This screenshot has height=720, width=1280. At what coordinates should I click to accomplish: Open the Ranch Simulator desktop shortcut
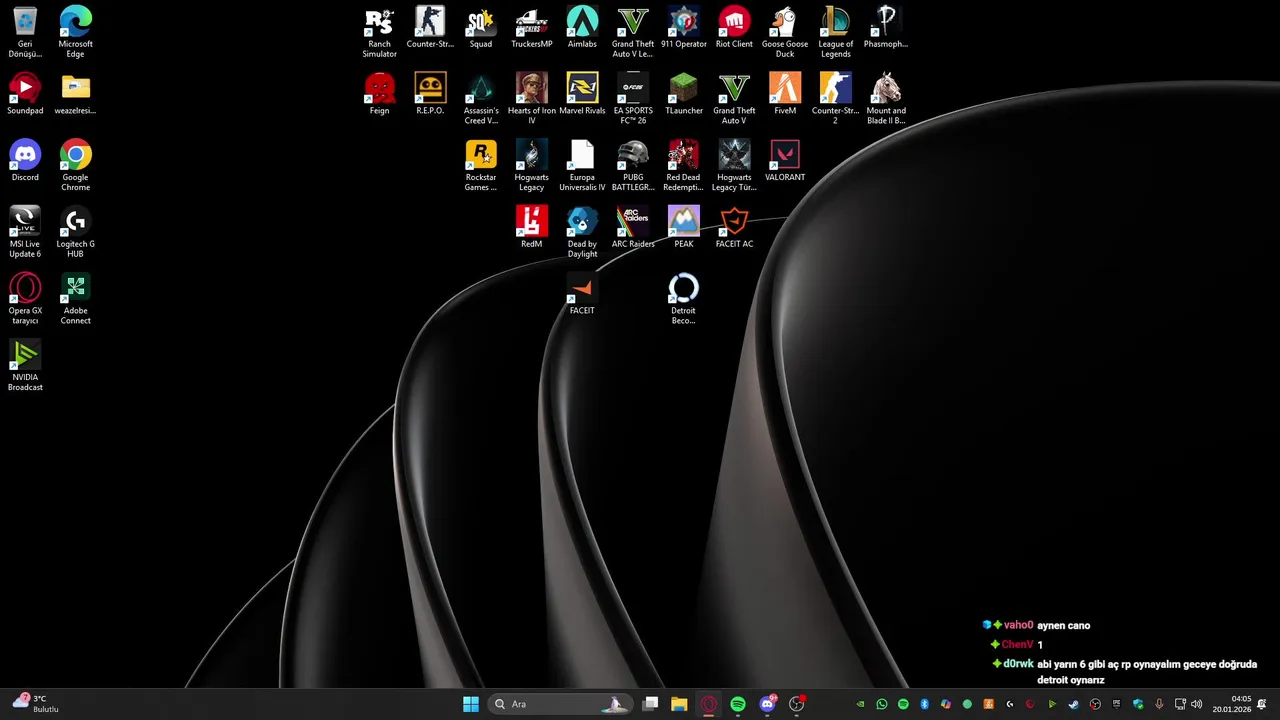point(379,32)
